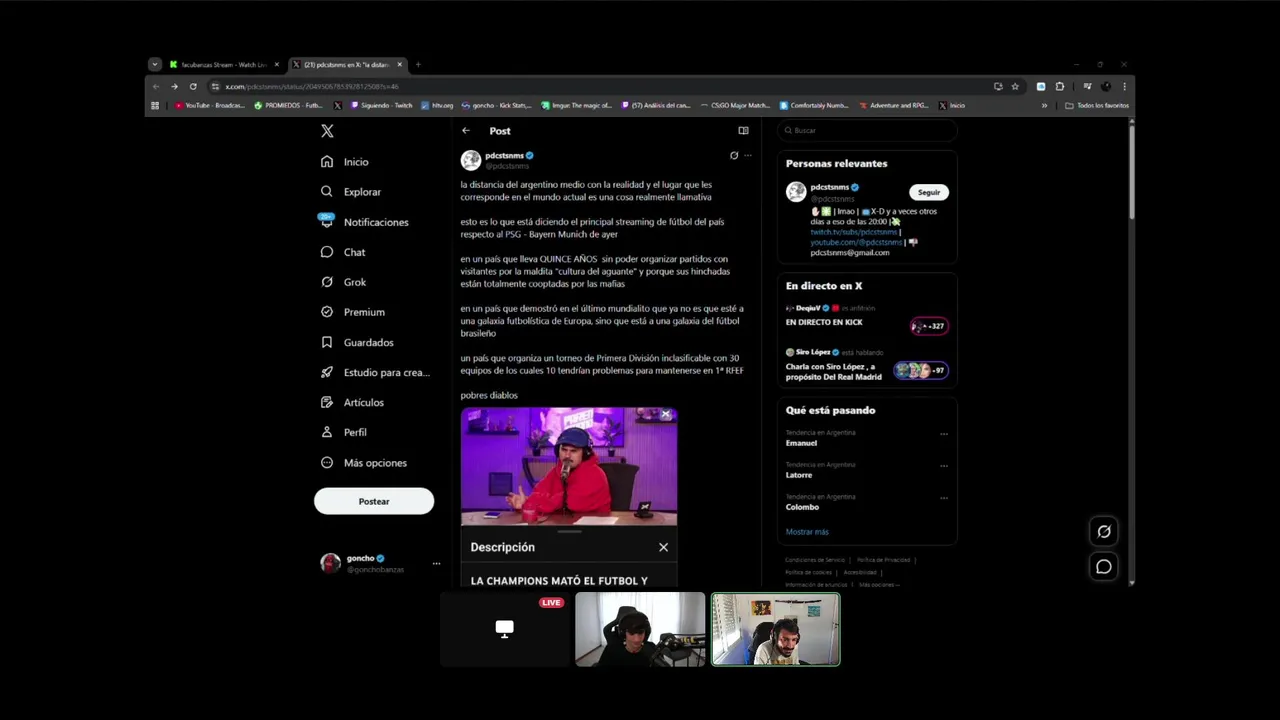1280x720 pixels.
Task: Open Más opciones circle icon
Action: coord(327,463)
